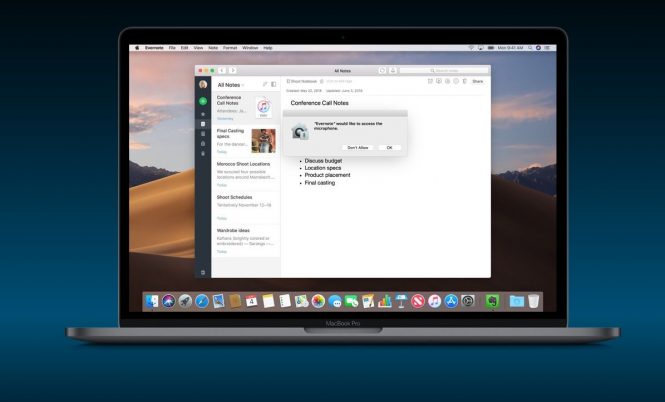The height and width of the screenshot is (402, 665).
Task: Click the search notes field
Action: click(x=458, y=70)
